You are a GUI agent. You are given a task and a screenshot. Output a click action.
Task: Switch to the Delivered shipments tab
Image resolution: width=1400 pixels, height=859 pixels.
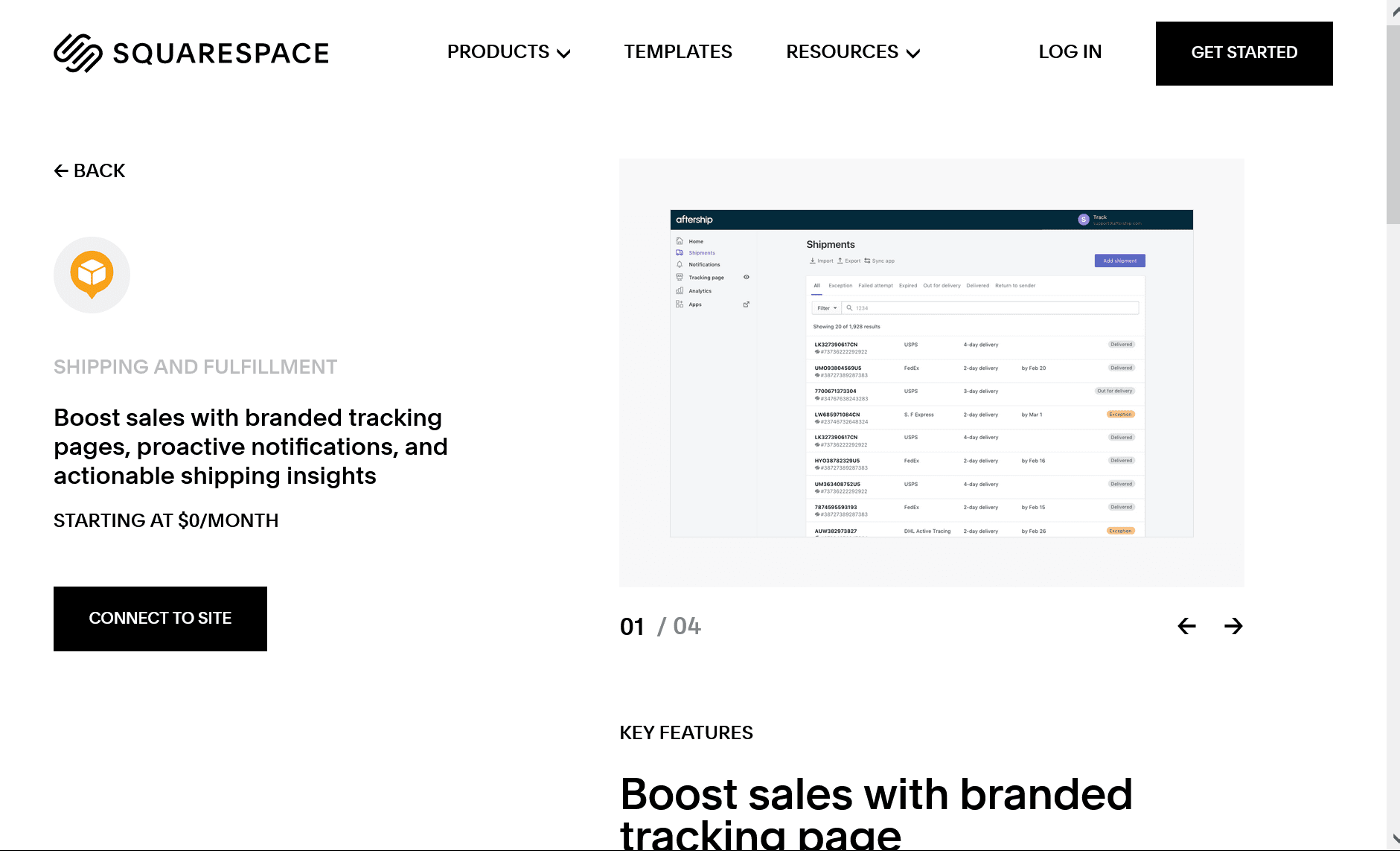(977, 285)
